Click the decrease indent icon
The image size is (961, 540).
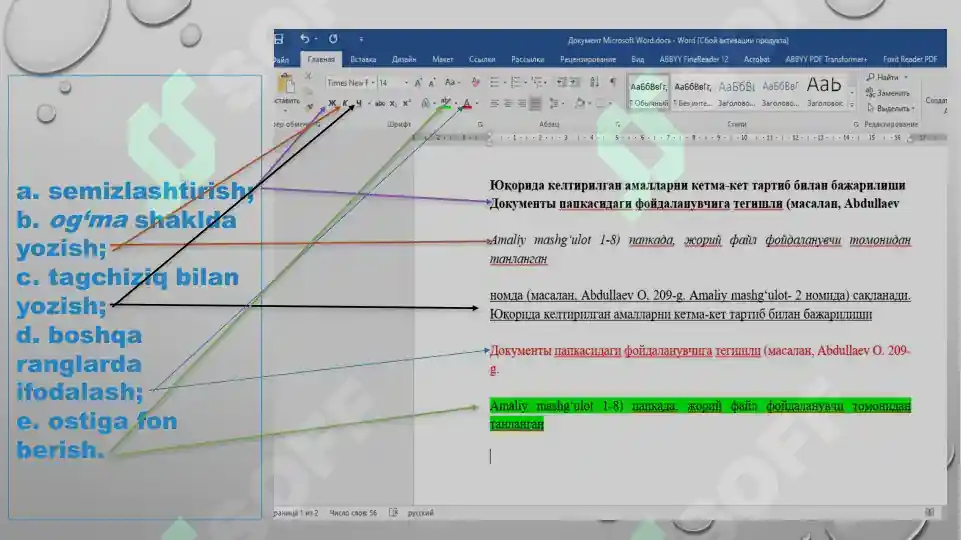pyautogui.click(x=561, y=82)
